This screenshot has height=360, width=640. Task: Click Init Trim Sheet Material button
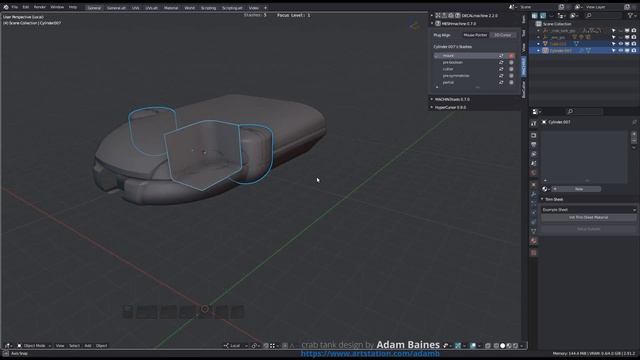click(589, 218)
